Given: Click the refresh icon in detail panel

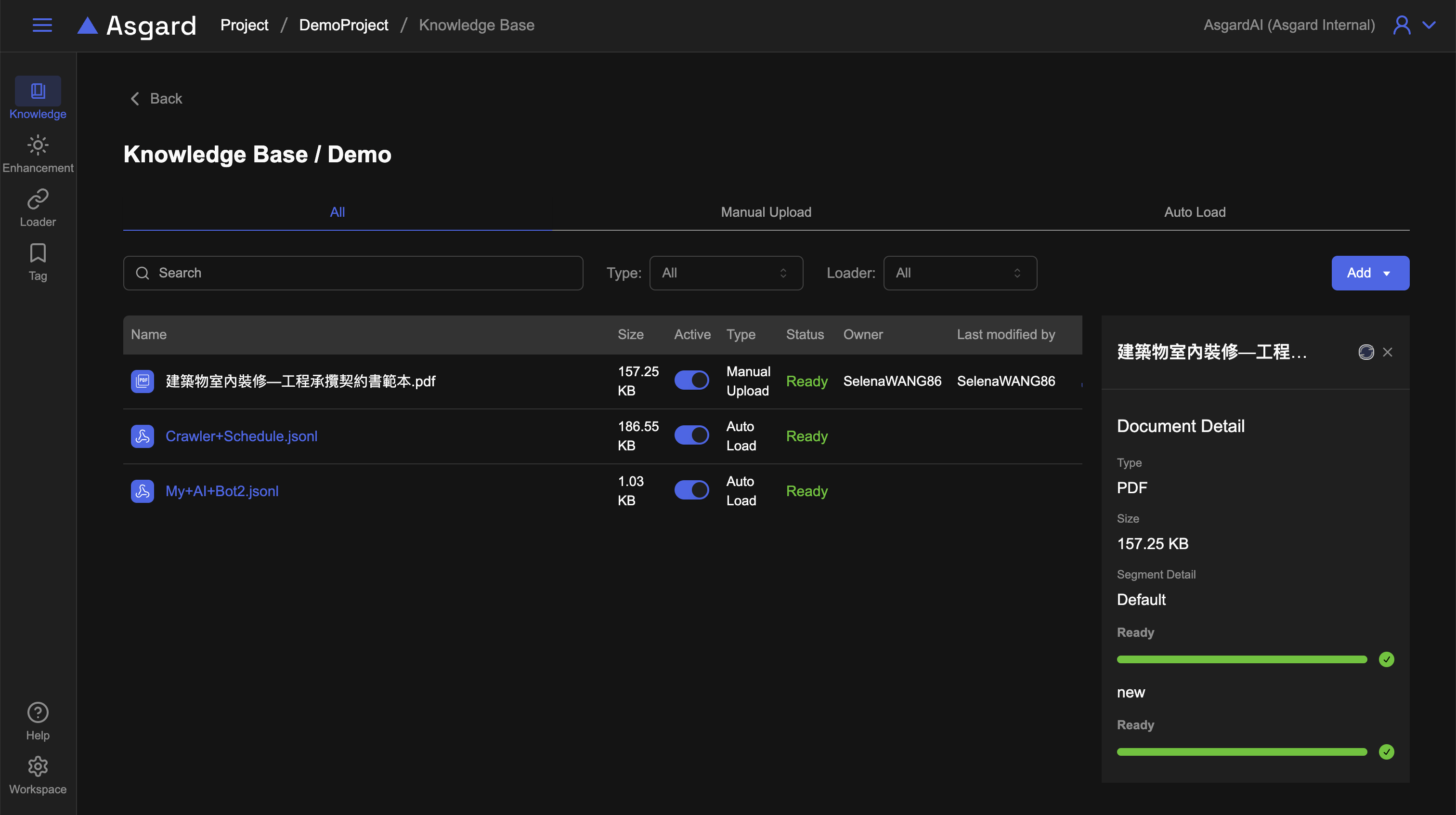Looking at the screenshot, I should point(1365,353).
